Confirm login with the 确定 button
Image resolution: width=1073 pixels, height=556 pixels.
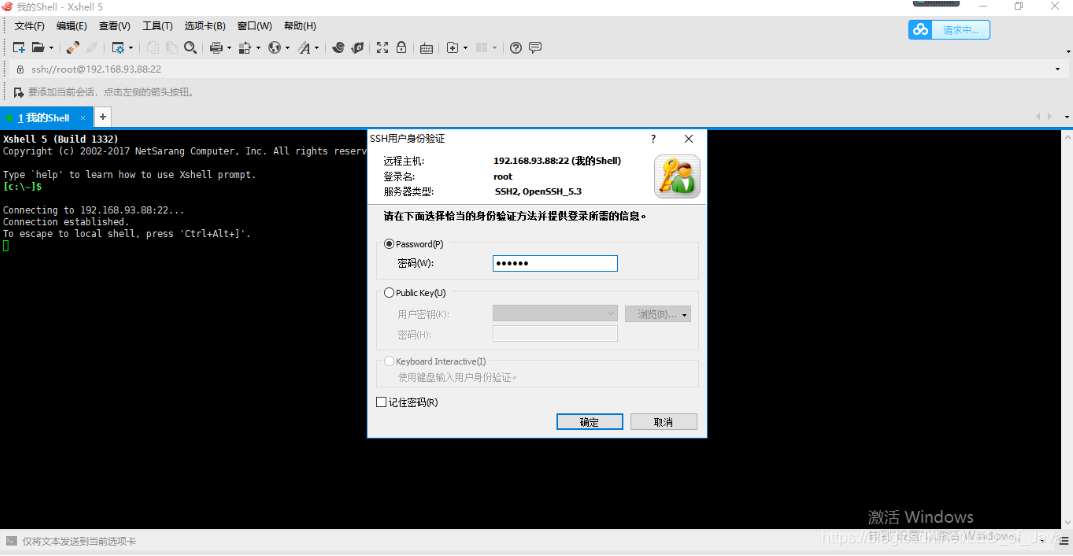[x=589, y=422]
